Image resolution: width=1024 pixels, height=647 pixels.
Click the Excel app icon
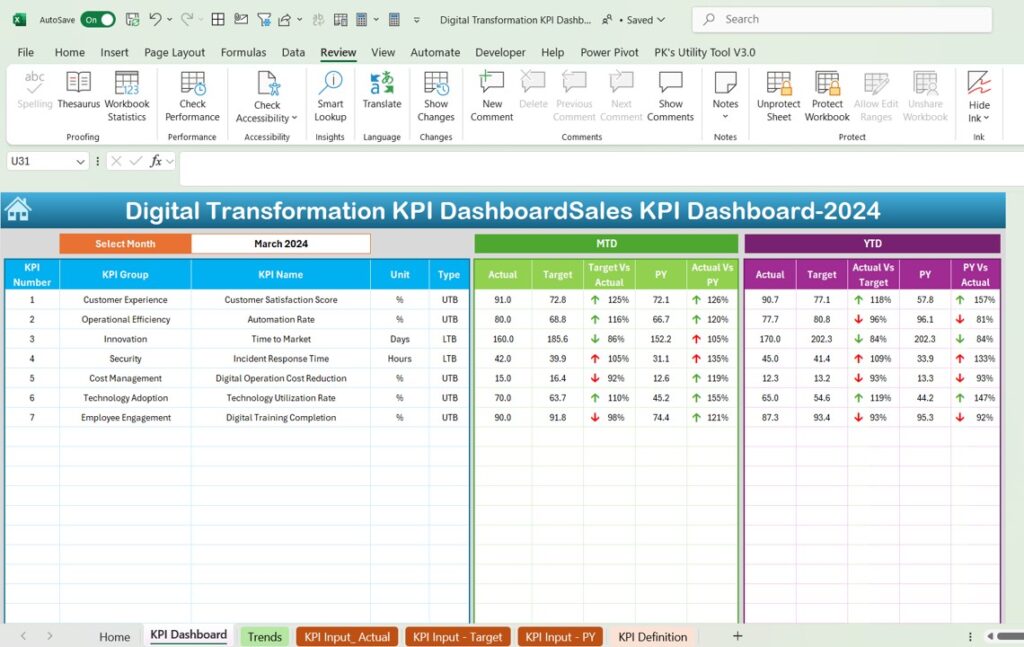click(x=19, y=20)
